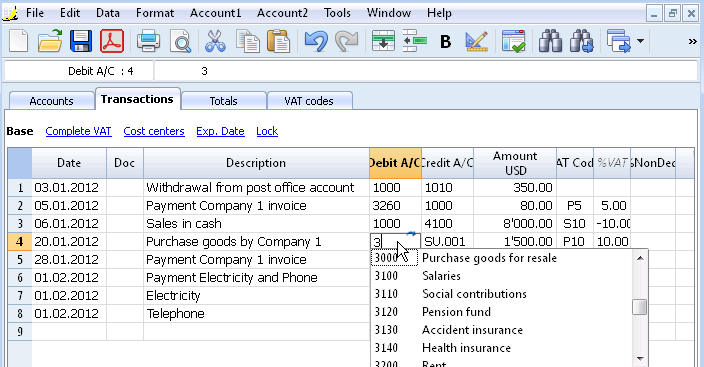
Task: Click the add-row-before toolbar icon
Action: pos(414,41)
